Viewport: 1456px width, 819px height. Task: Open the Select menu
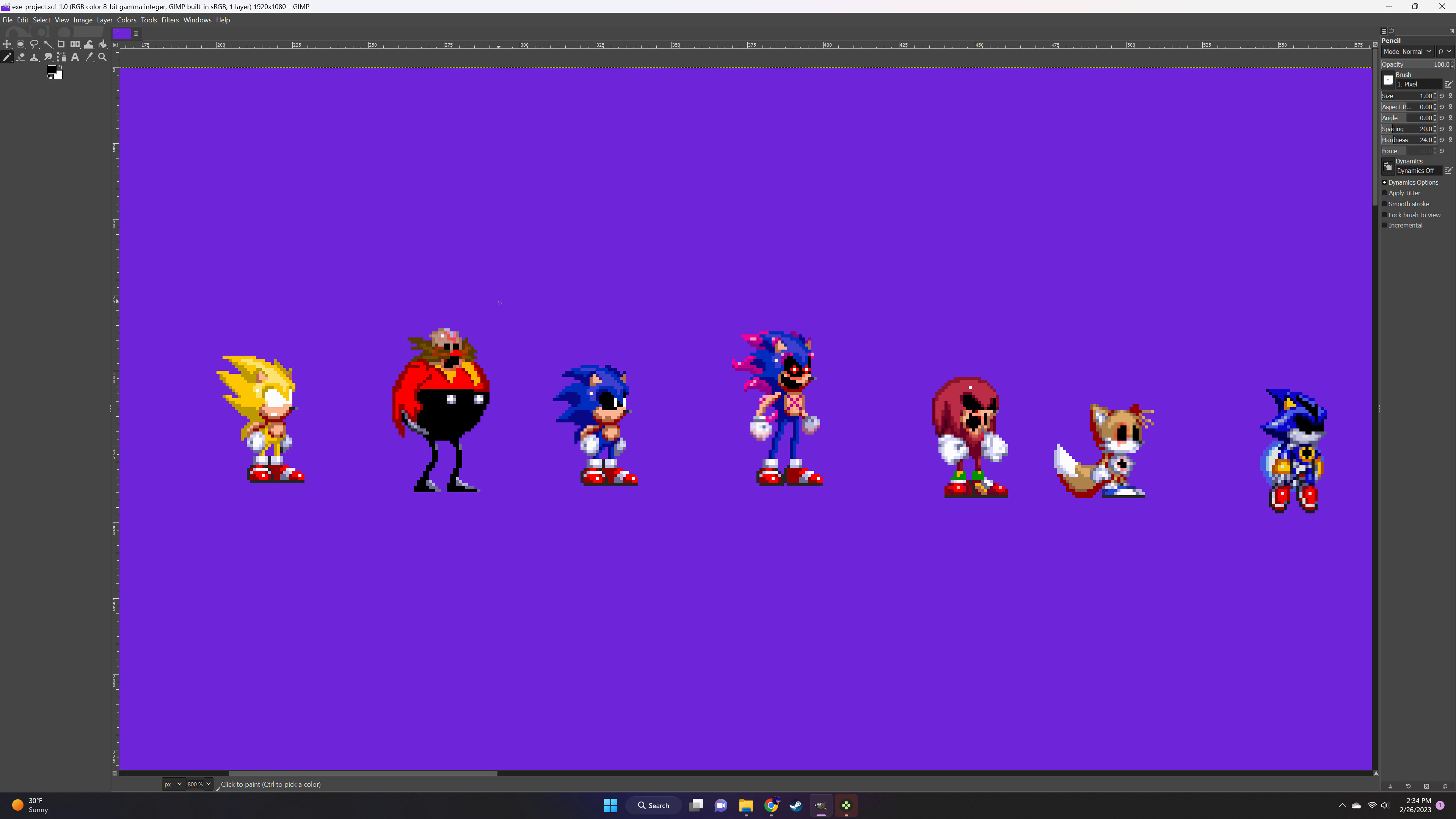coord(41,20)
